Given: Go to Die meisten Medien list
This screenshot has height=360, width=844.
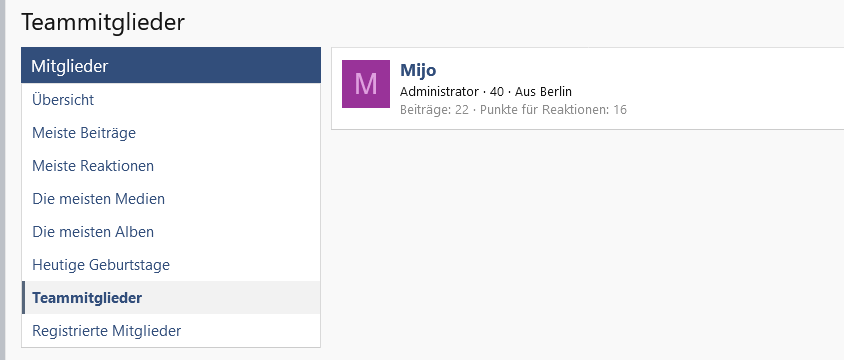Looking at the screenshot, I should point(99,199).
